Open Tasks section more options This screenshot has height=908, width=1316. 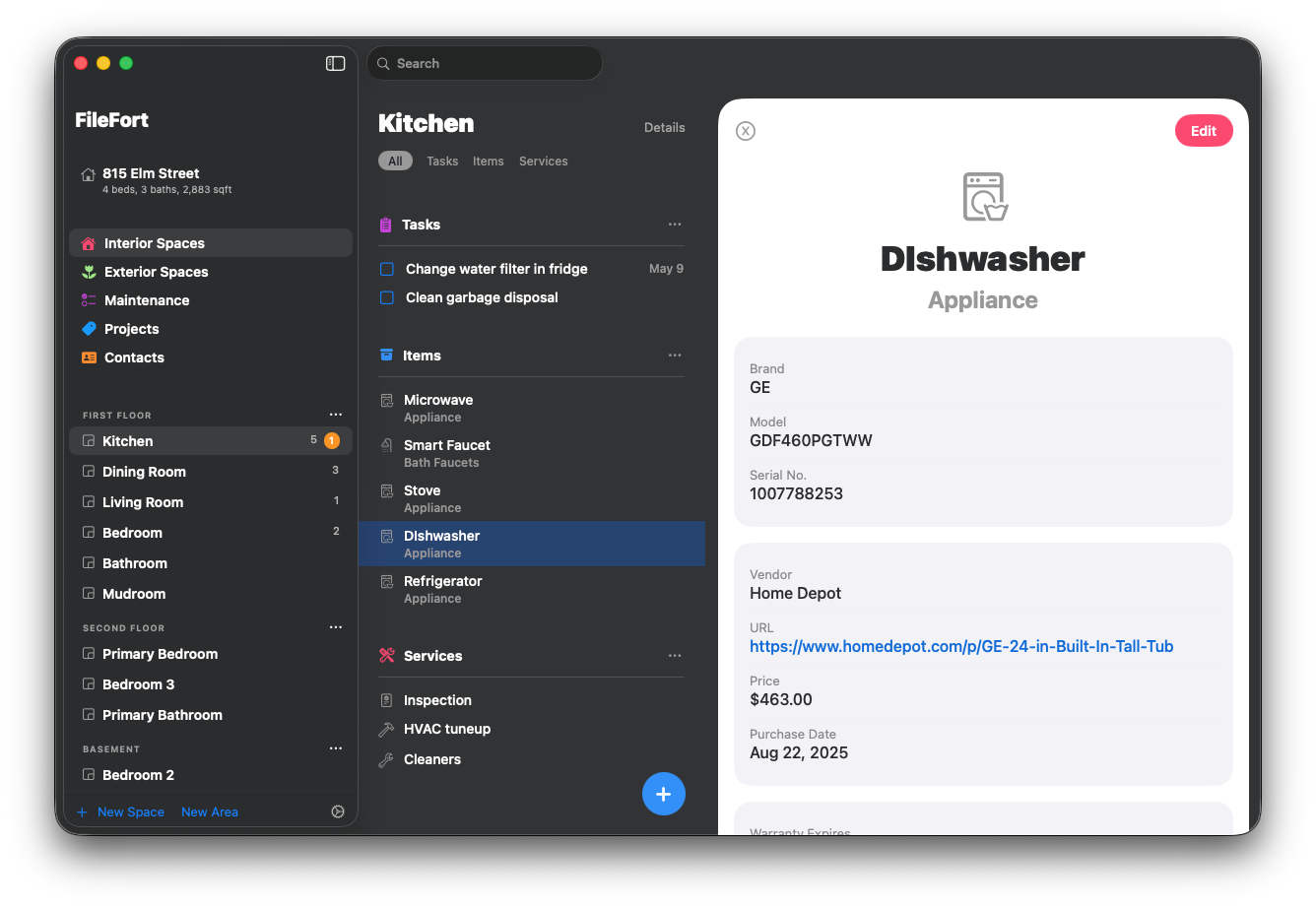675,225
